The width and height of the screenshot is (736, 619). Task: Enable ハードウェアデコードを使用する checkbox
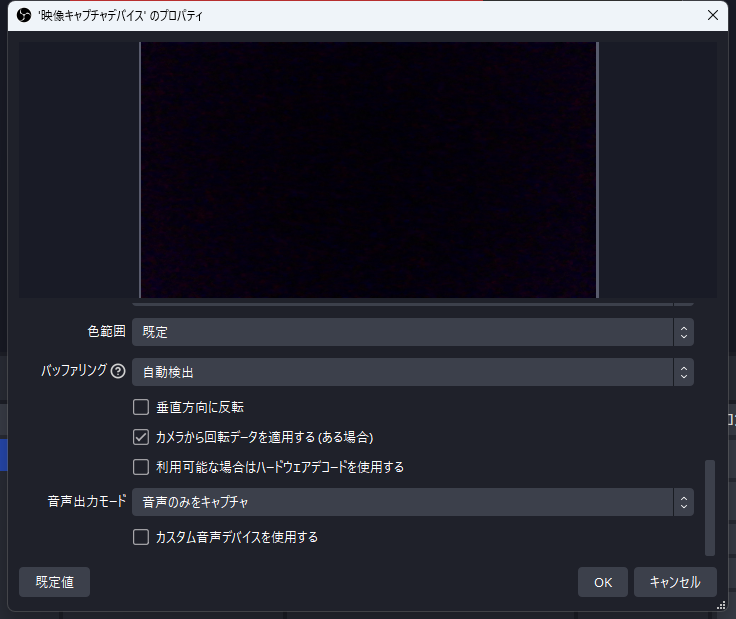[141, 467]
